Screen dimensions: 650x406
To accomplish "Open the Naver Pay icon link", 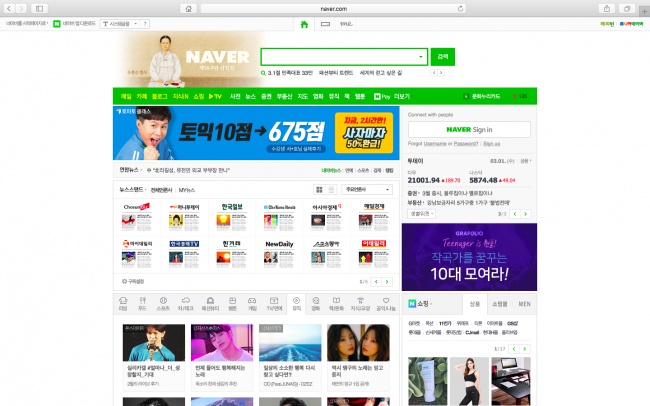I will tap(382, 97).
